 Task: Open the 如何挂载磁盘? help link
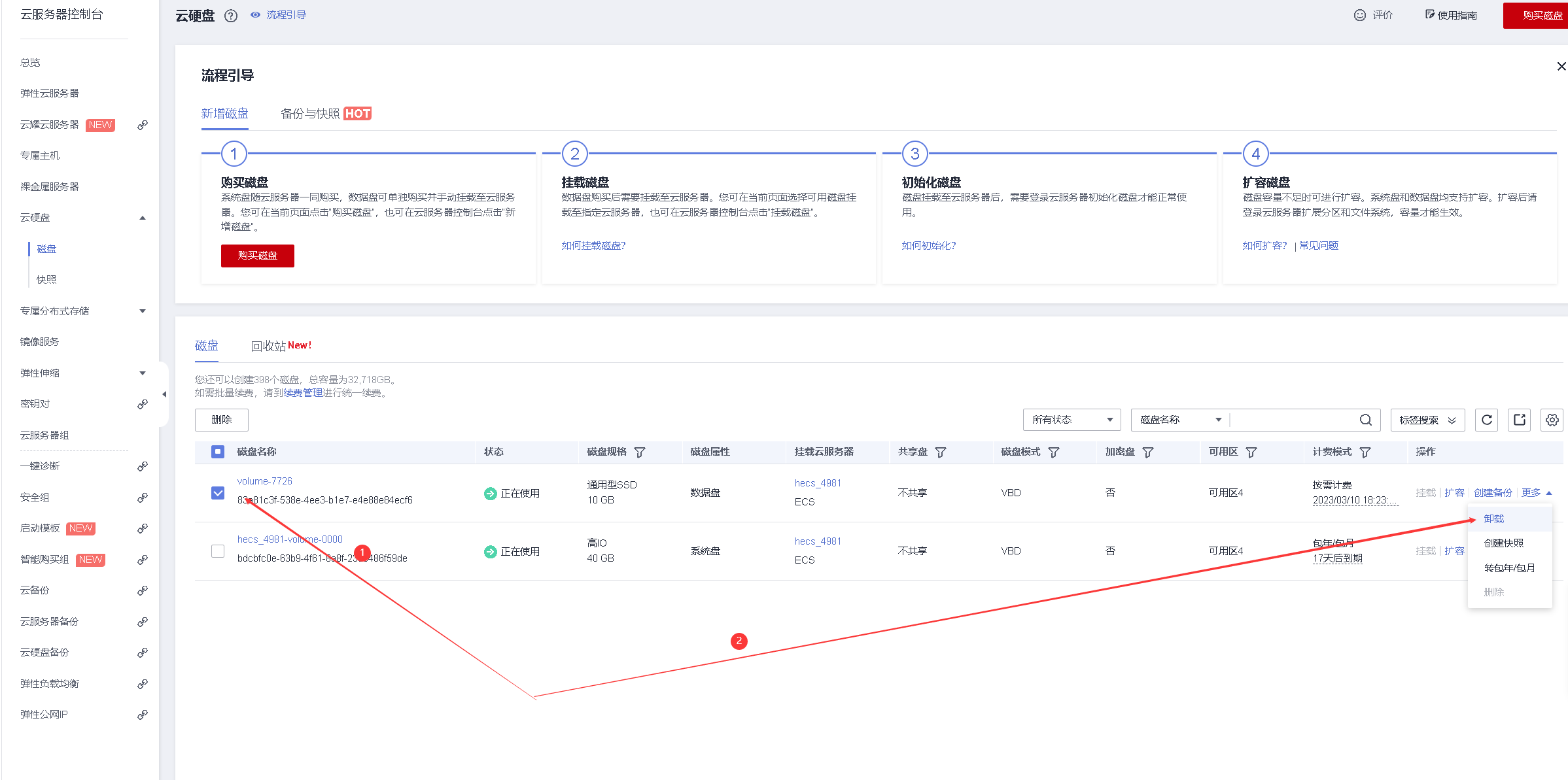pos(593,246)
